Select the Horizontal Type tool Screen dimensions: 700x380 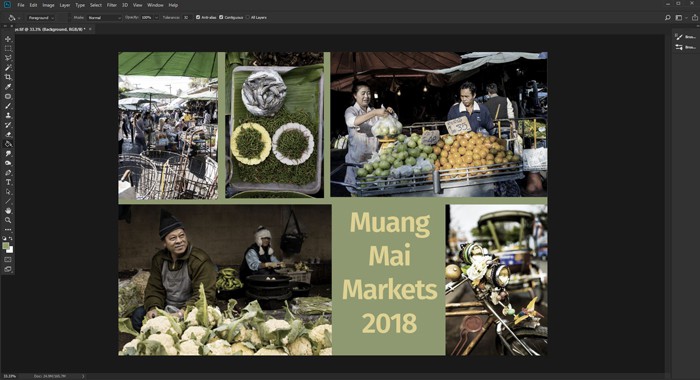tap(8, 182)
